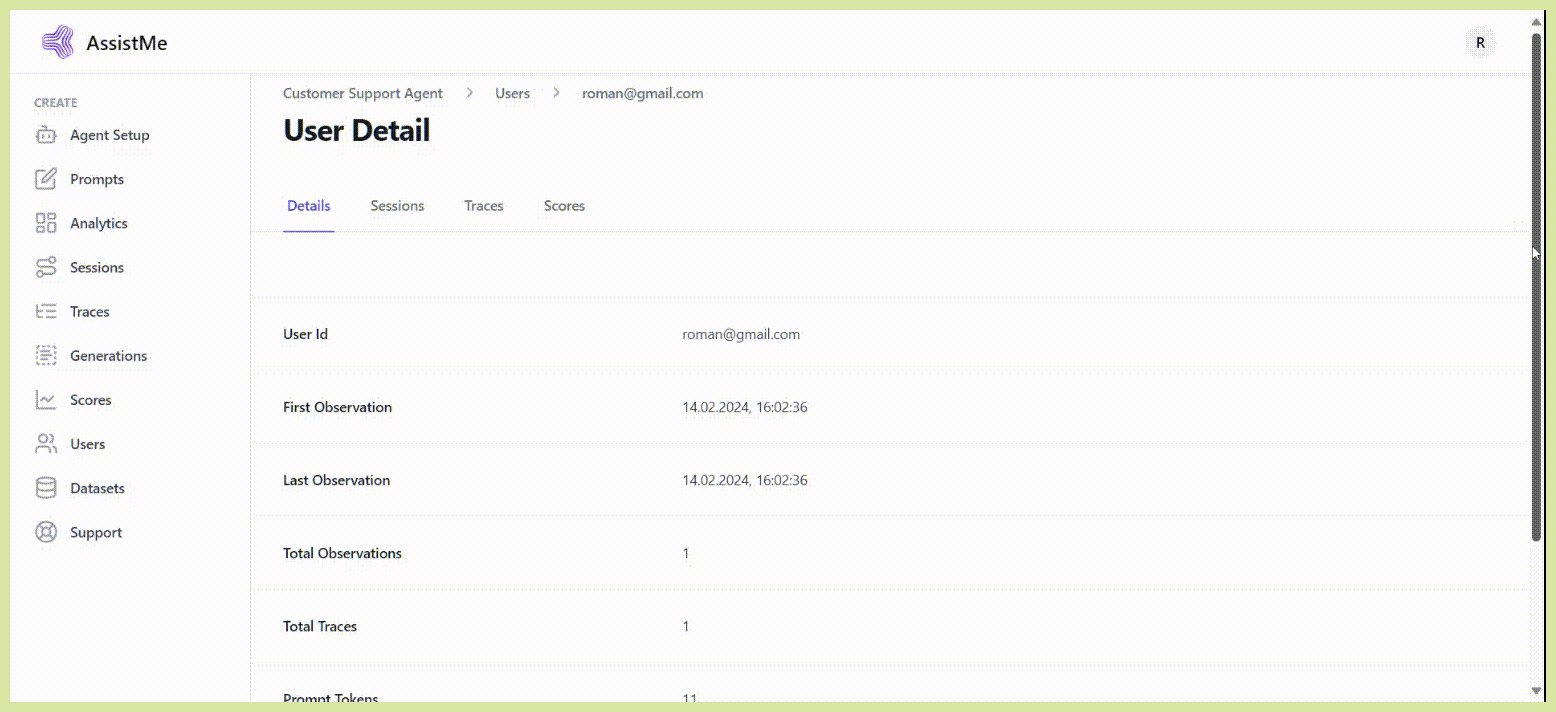Click the Customer Support Agent breadcrumb
Screen dimensions: 1556x712
363,93
